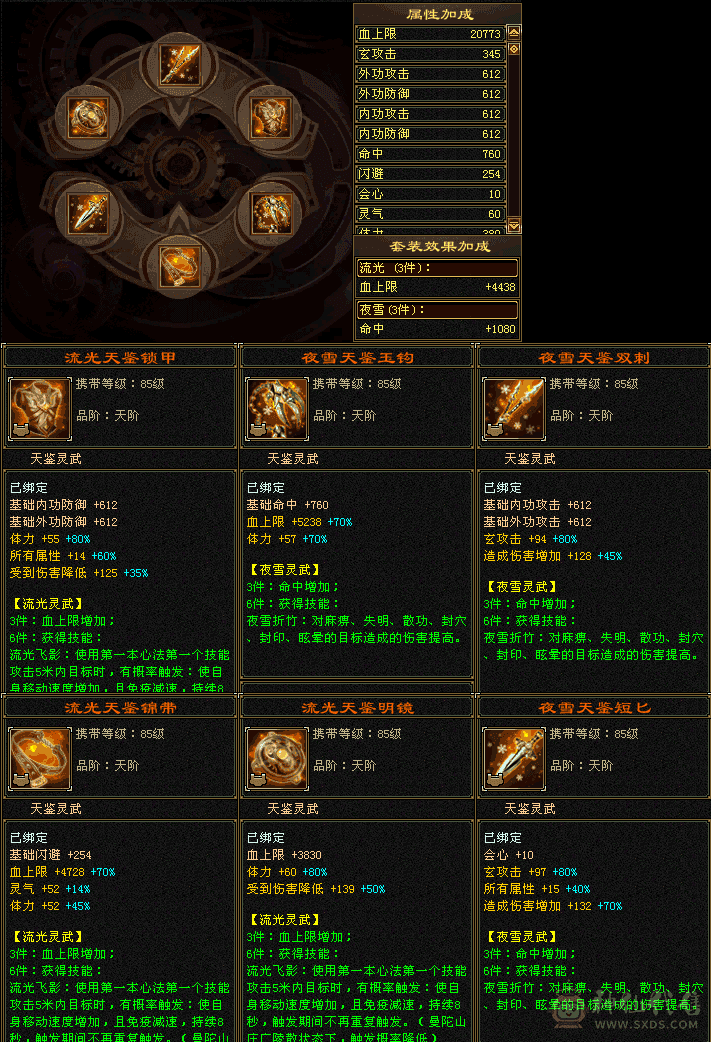Click the attribute list scrollbar thumb
This screenshot has width=711, height=1042.
tap(514, 49)
